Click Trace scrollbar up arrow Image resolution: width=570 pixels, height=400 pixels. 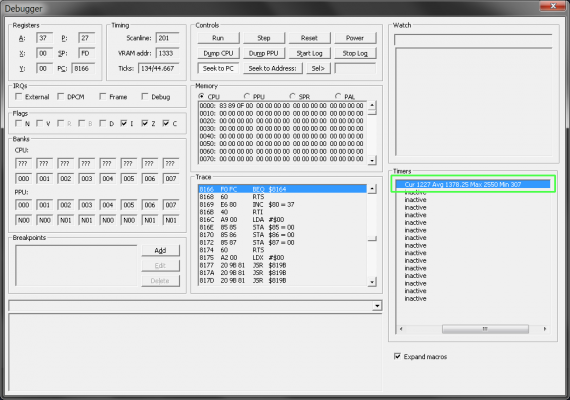(x=372, y=189)
